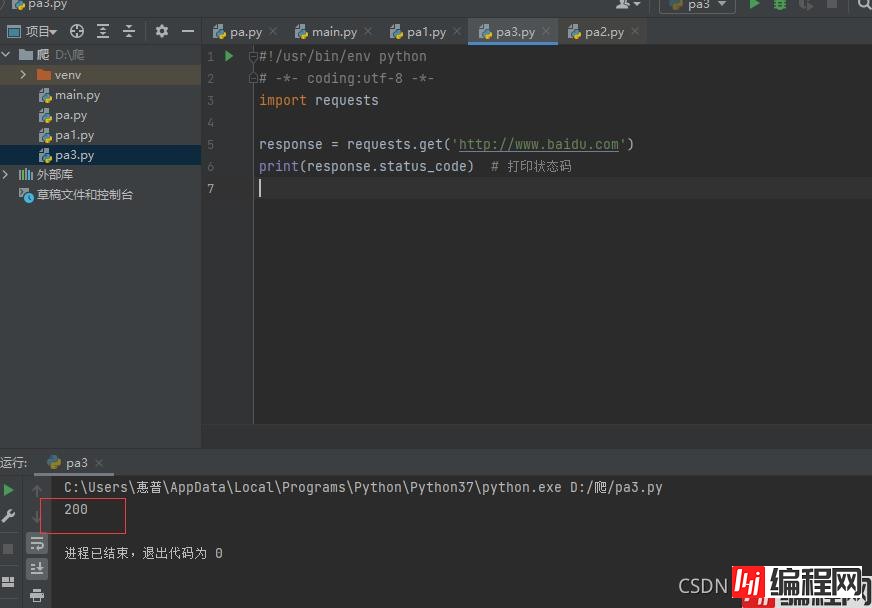Rerun pa3 from the run panel

click(9, 490)
